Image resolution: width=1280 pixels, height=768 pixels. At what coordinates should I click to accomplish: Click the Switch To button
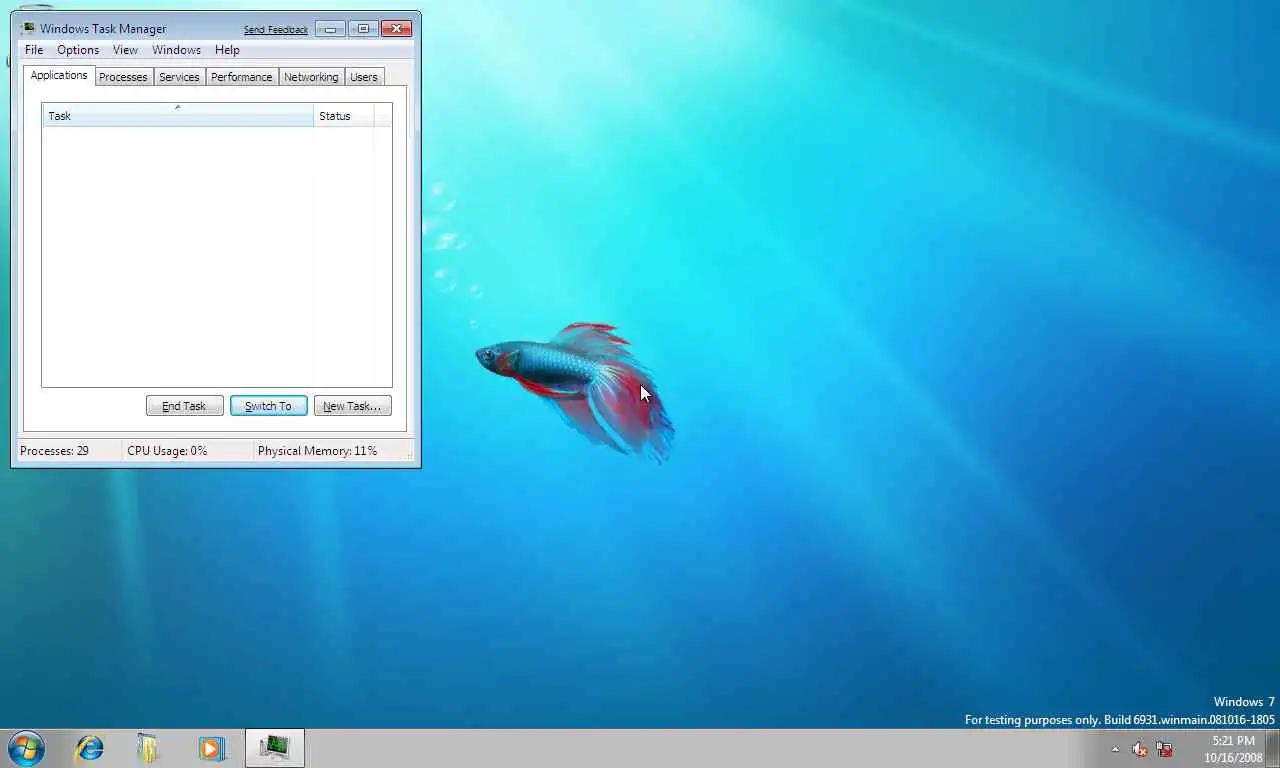268,406
